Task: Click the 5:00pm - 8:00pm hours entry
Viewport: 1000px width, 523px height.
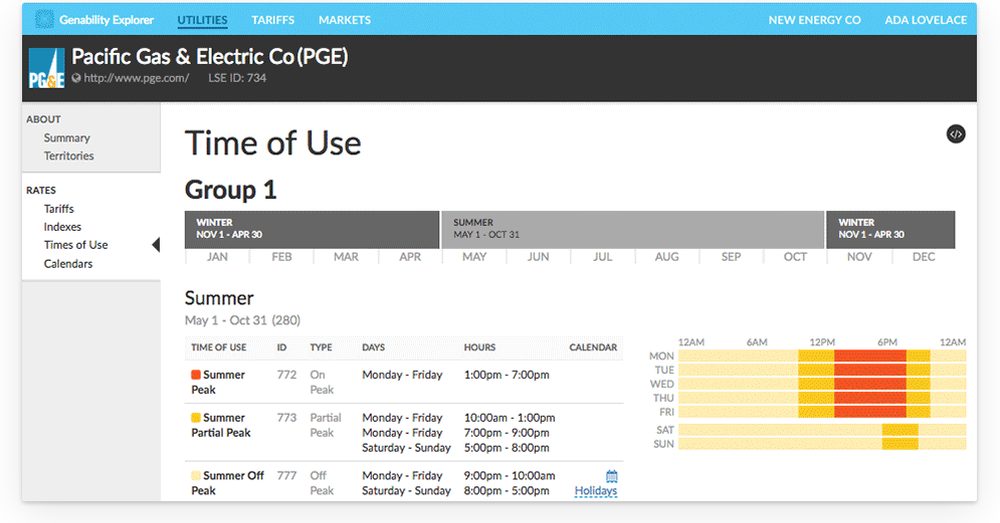Action: [x=506, y=448]
